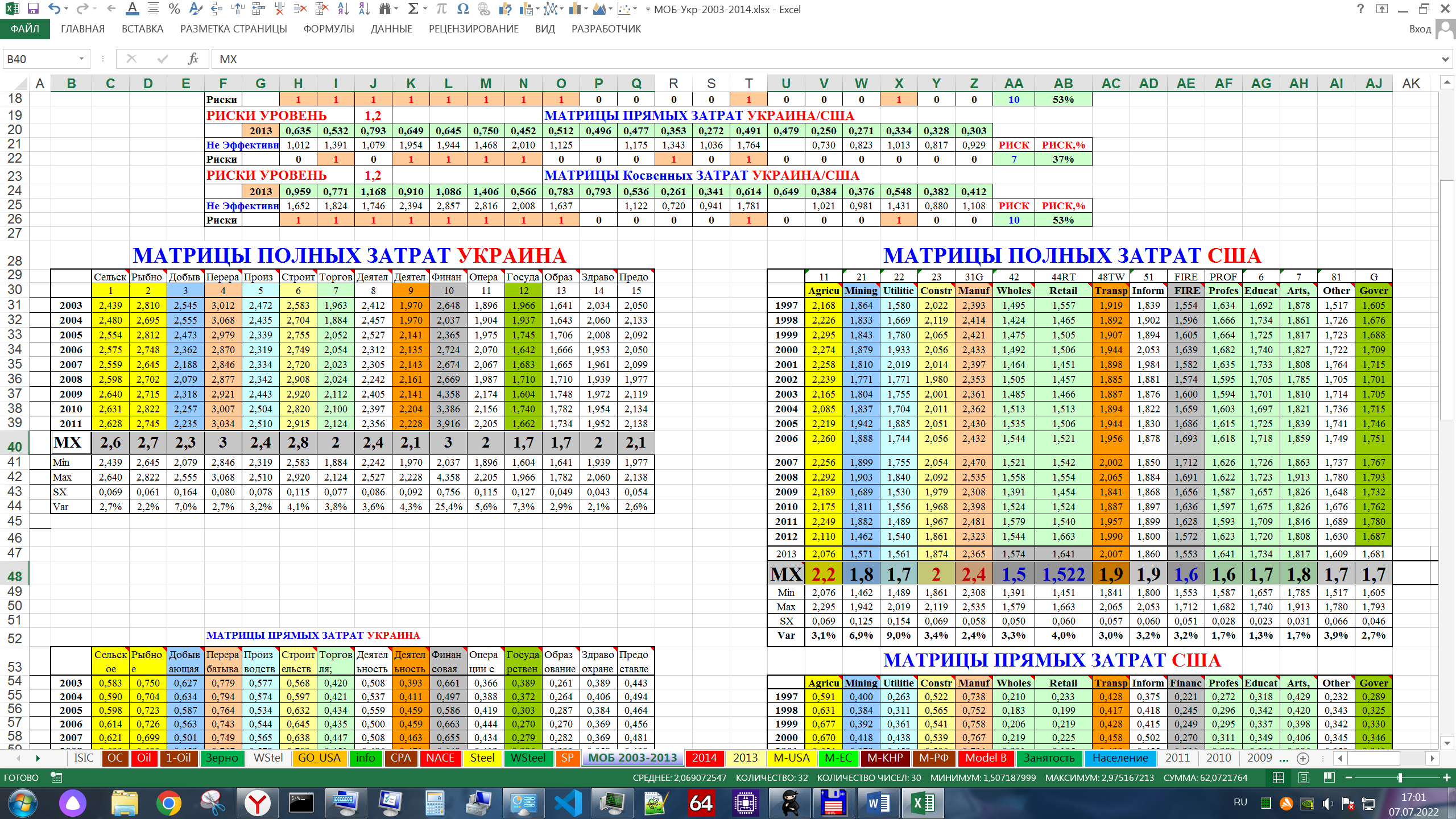Click the Percent Style icon

tap(175, 9)
